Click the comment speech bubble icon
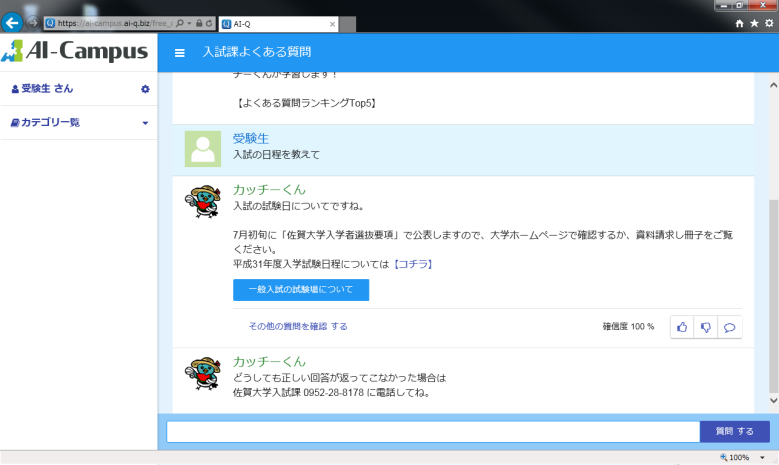Viewport: 779px width, 465px height. [x=729, y=327]
